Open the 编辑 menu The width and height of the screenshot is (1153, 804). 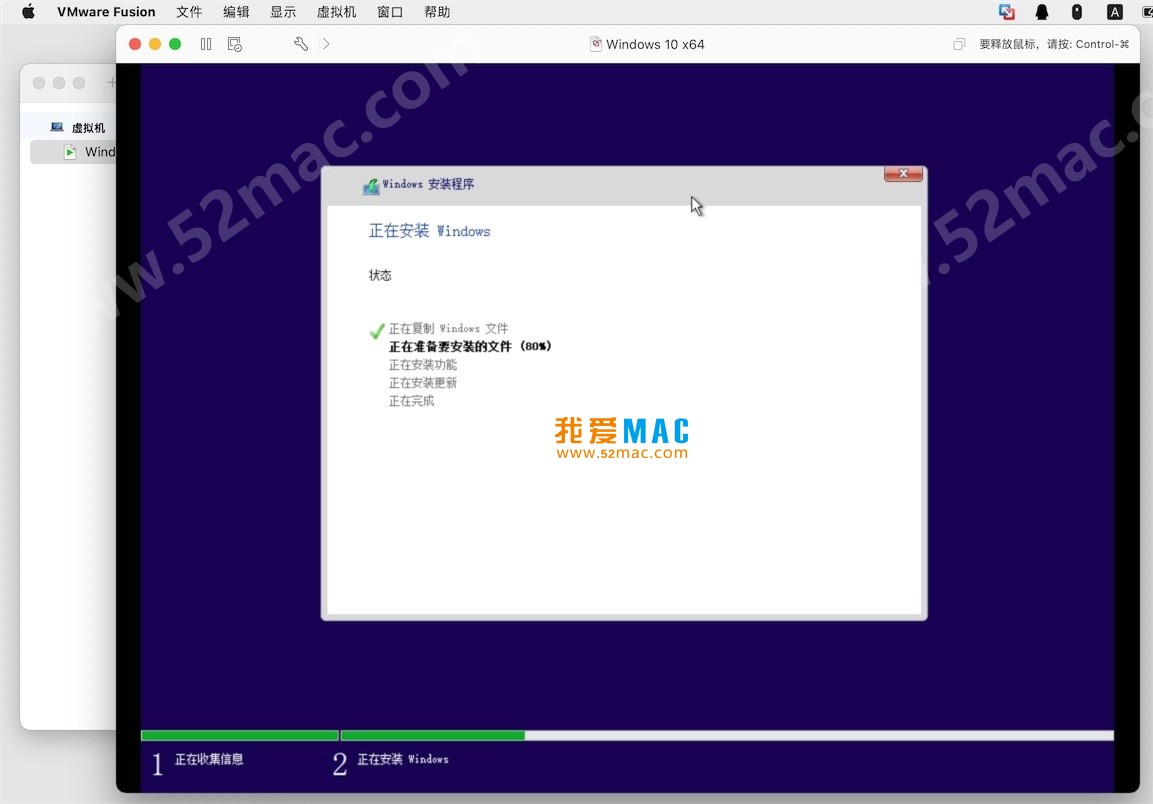pyautogui.click(x=236, y=12)
